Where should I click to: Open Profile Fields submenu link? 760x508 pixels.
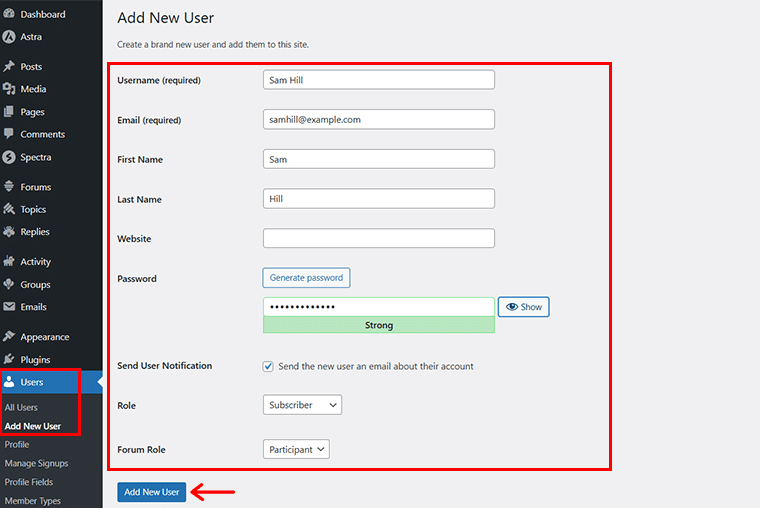[29, 482]
